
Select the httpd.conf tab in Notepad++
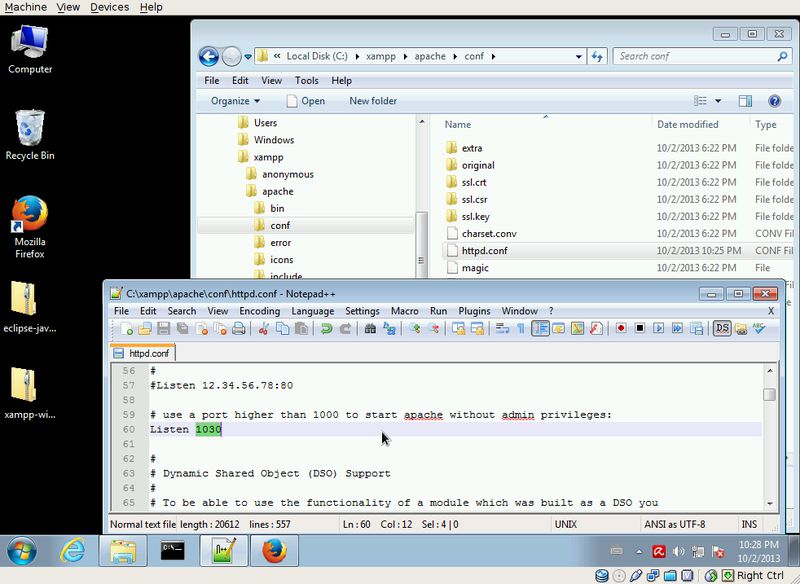click(141, 353)
